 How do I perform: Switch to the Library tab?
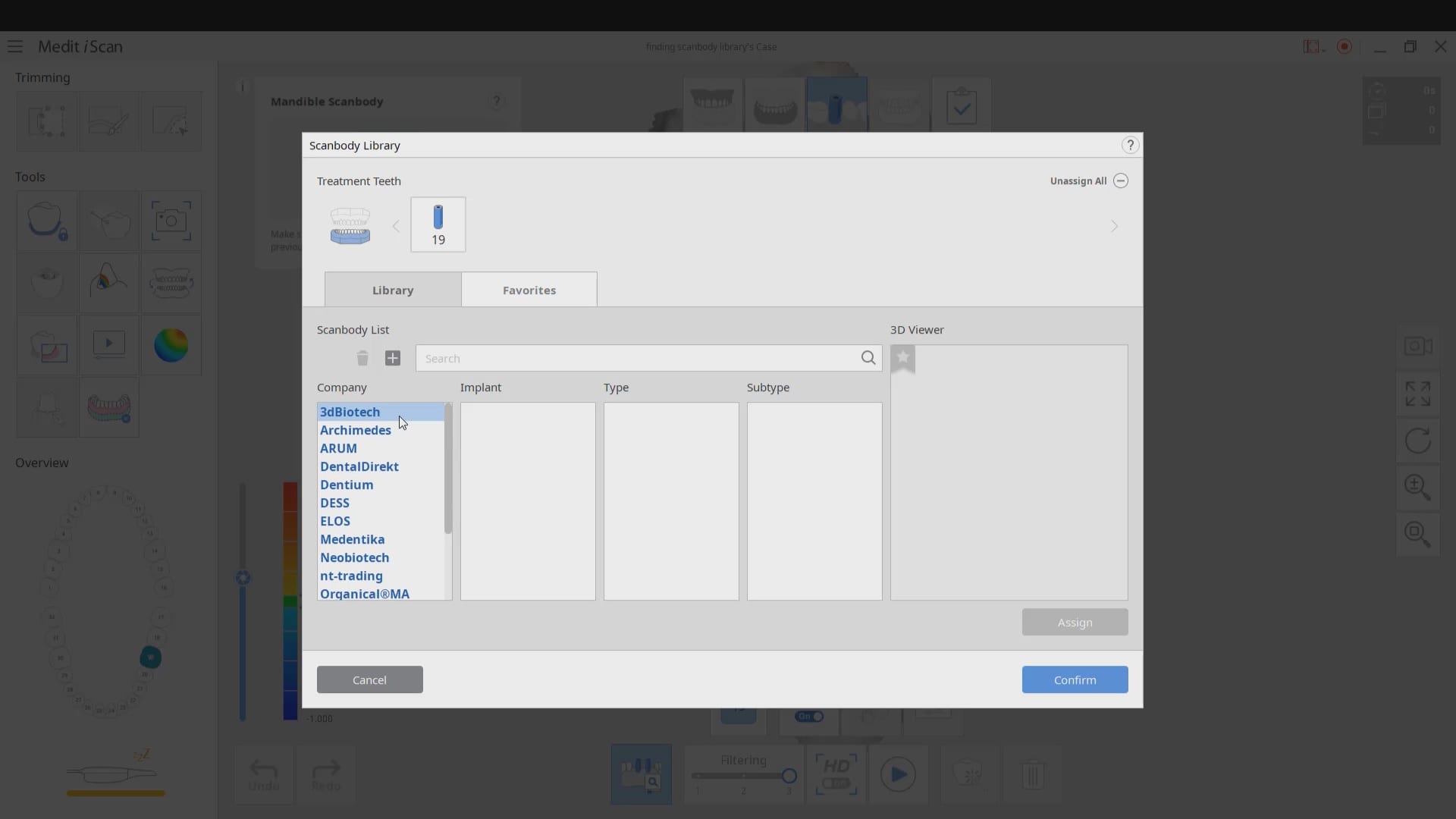point(393,290)
